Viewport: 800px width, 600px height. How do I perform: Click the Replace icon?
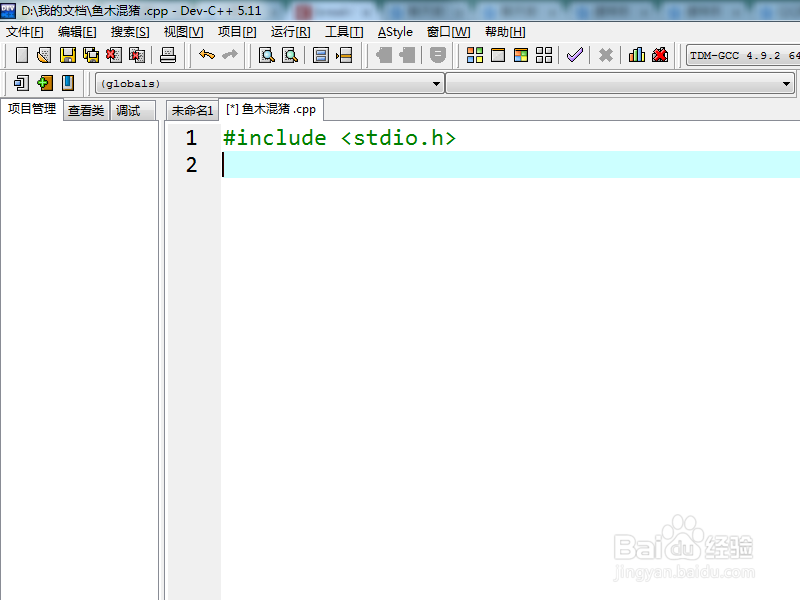pos(290,55)
